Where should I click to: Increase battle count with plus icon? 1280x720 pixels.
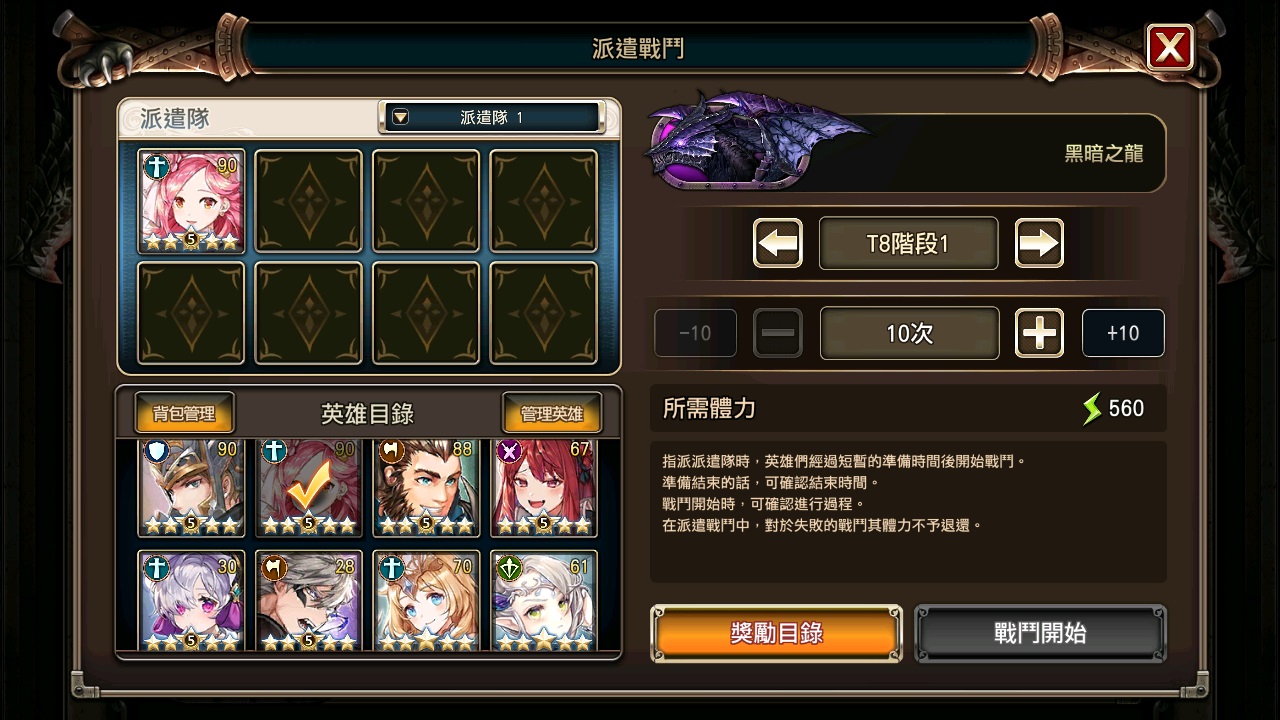1040,333
